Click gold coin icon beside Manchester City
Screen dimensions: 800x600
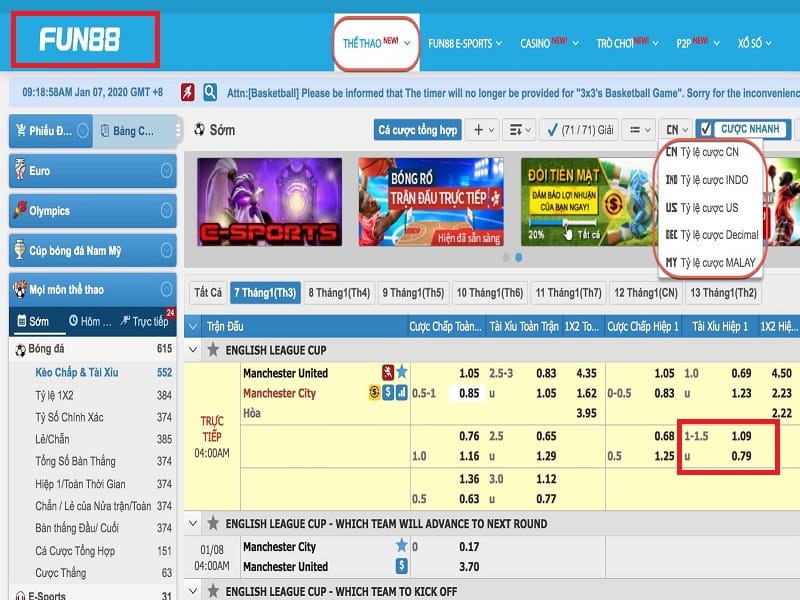point(374,393)
